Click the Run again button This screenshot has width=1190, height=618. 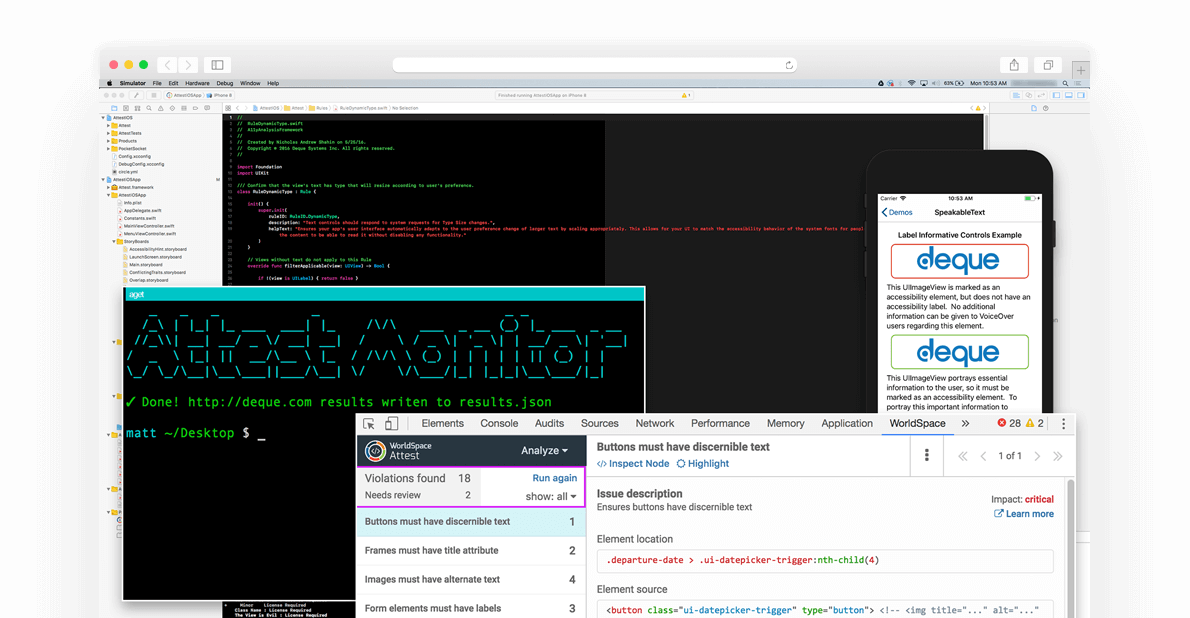pyautogui.click(x=556, y=477)
